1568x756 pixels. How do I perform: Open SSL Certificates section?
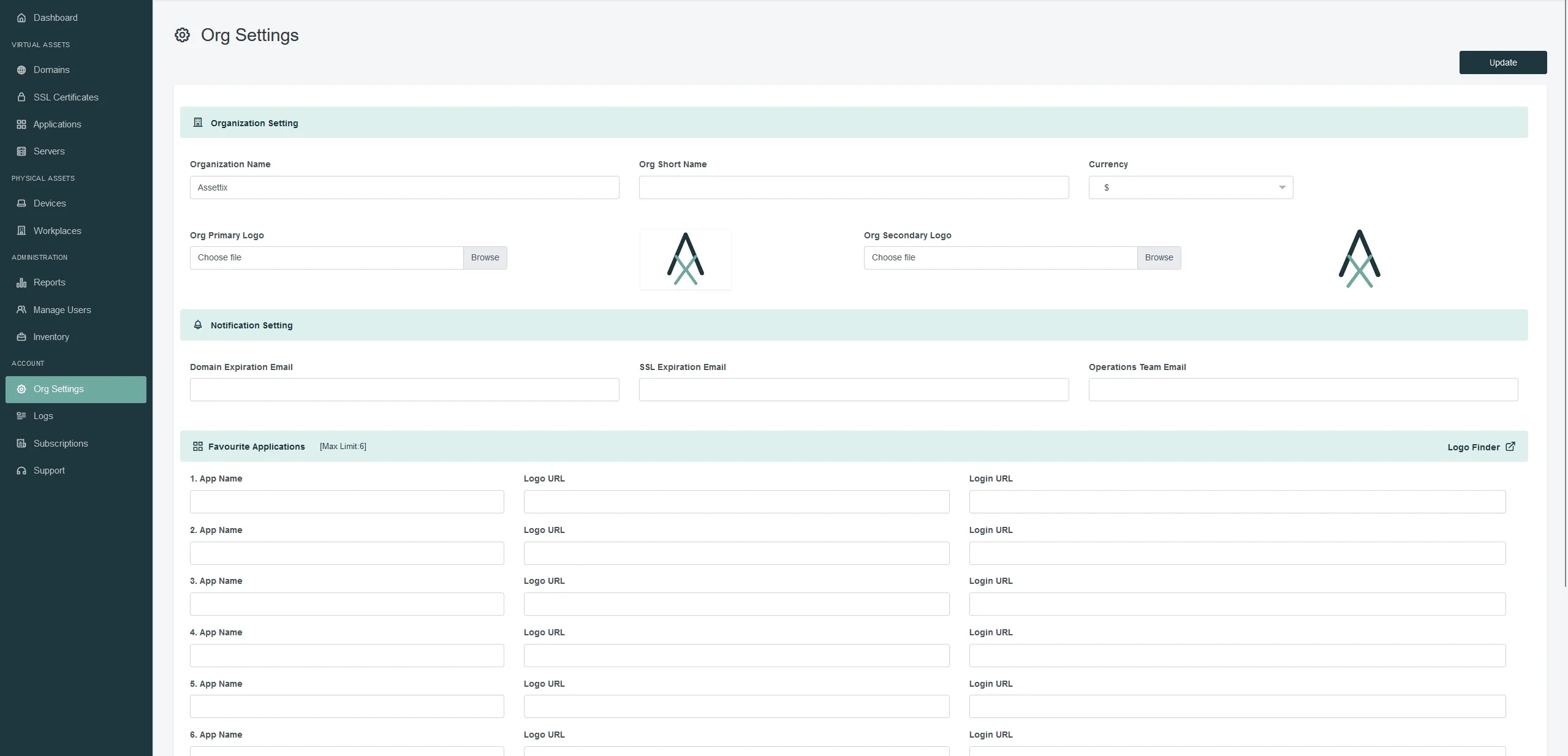tap(76, 97)
